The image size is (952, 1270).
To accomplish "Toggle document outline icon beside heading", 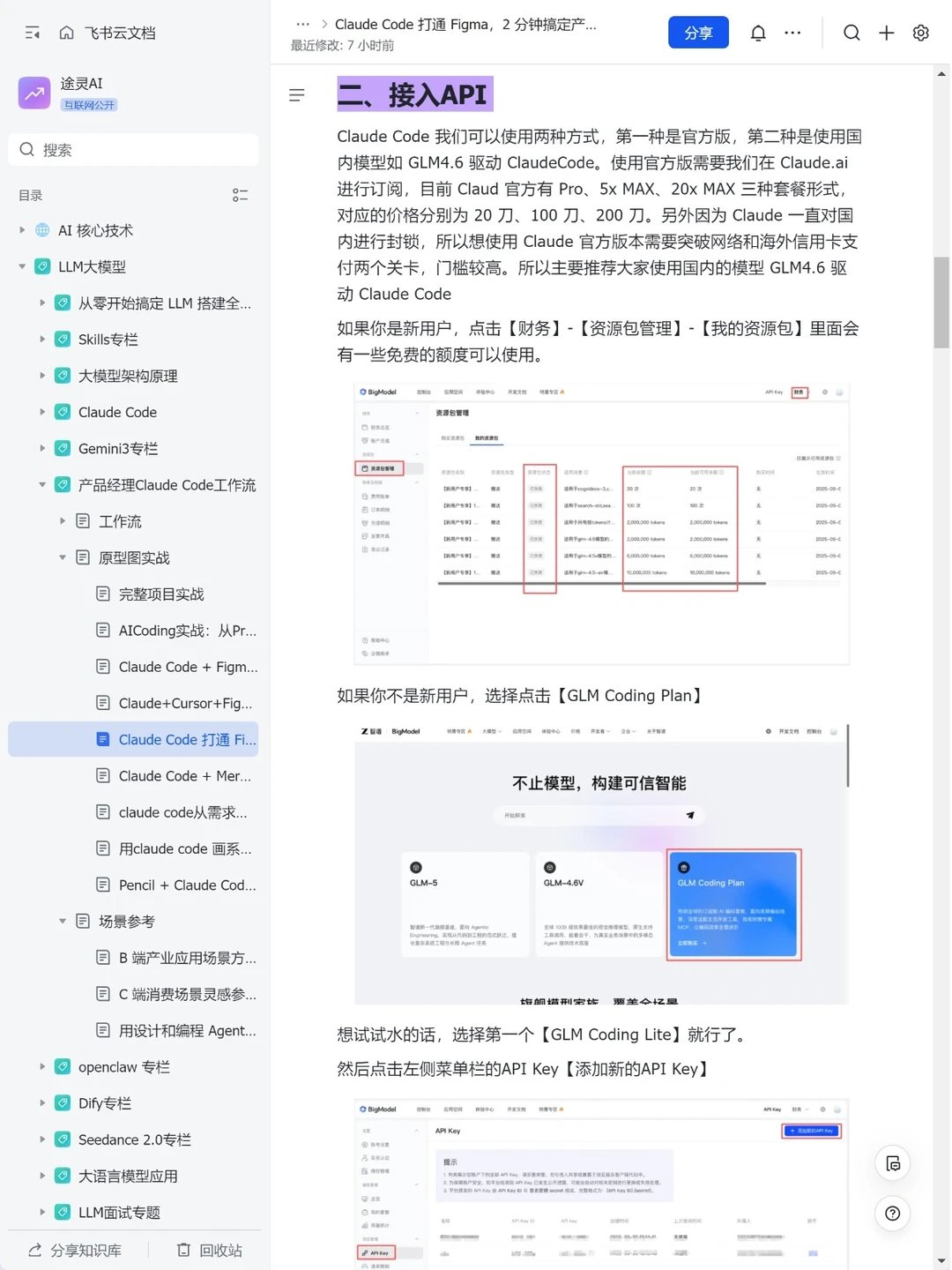I will point(297,94).
